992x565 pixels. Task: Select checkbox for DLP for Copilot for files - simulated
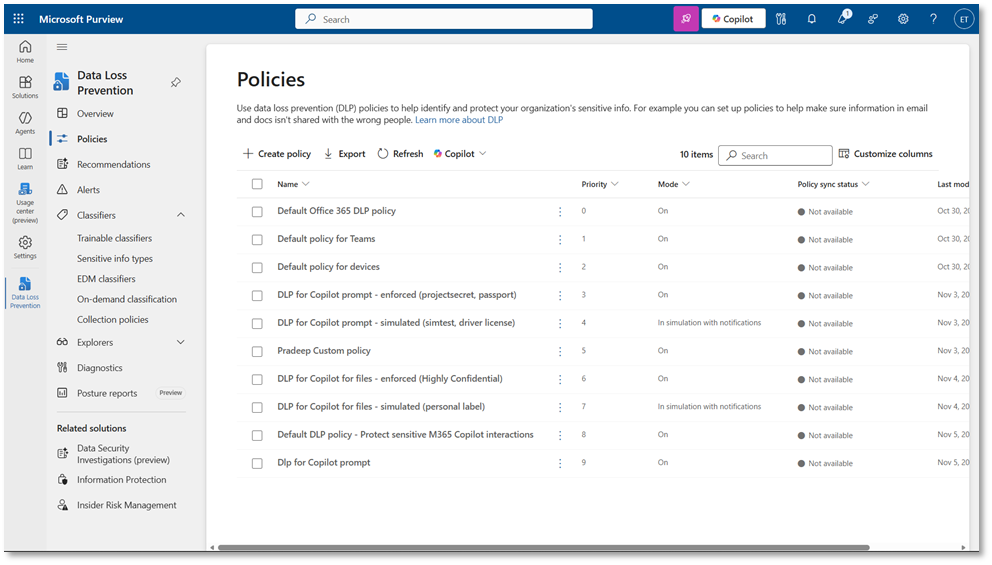click(257, 407)
